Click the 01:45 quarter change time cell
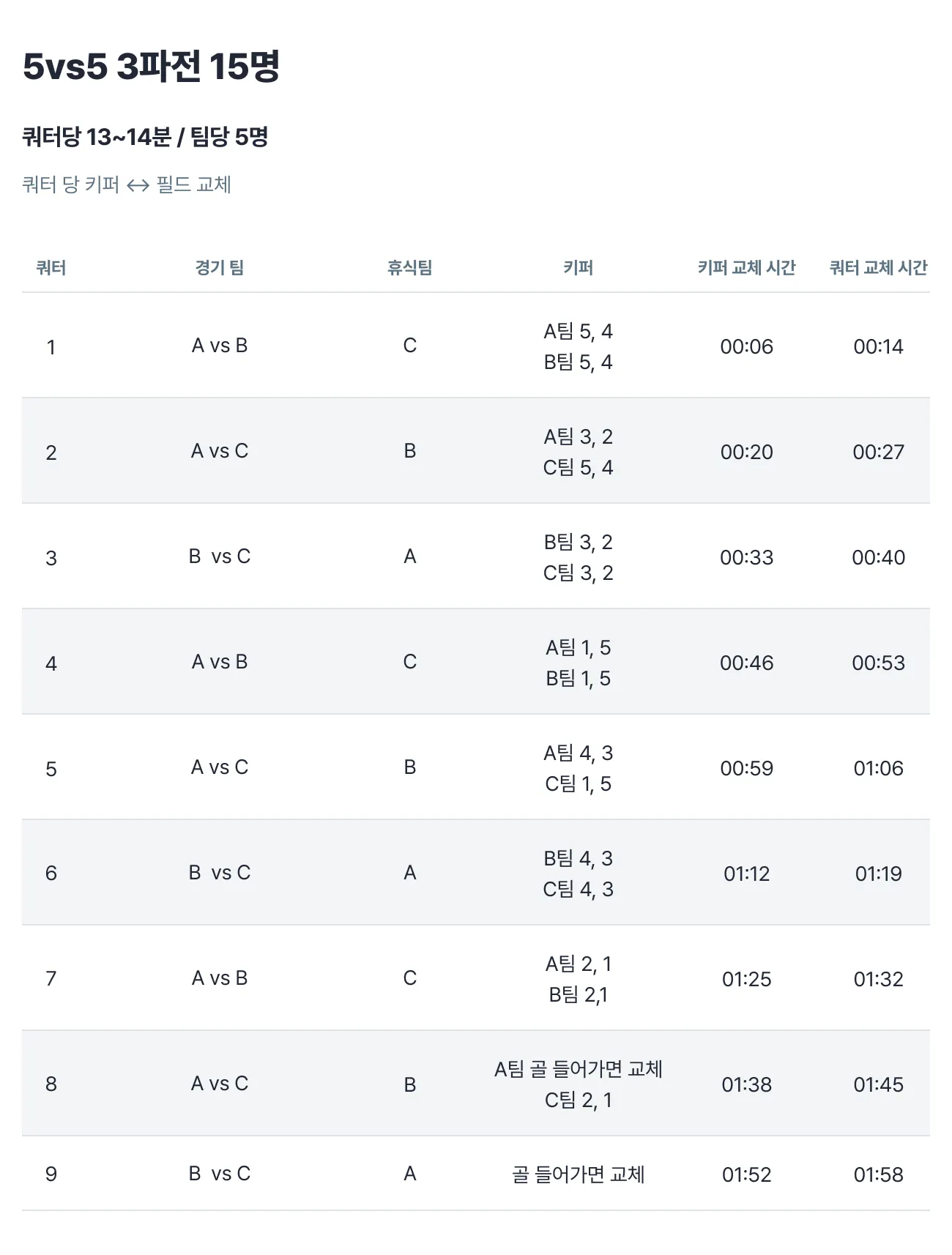952x1255 pixels. click(x=878, y=1084)
